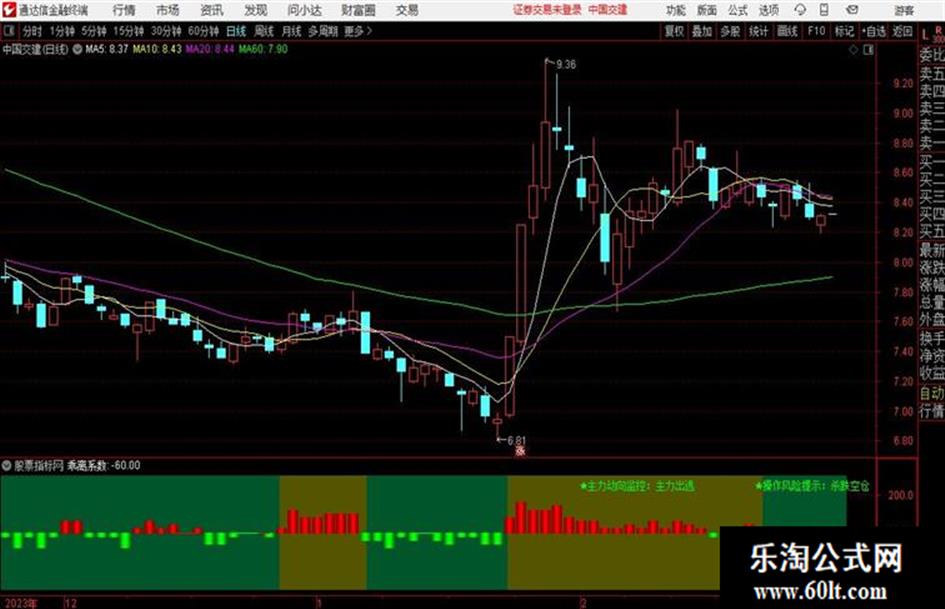Click the 标记 mark button
Image resolution: width=945 pixels, height=609 pixels.
pyautogui.click(x=844, y=31)
